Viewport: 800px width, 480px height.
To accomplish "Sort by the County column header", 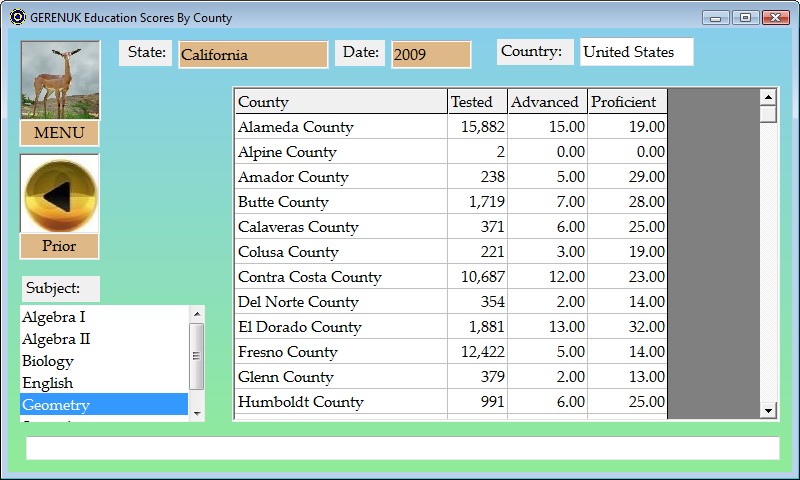I will [340, 102].
